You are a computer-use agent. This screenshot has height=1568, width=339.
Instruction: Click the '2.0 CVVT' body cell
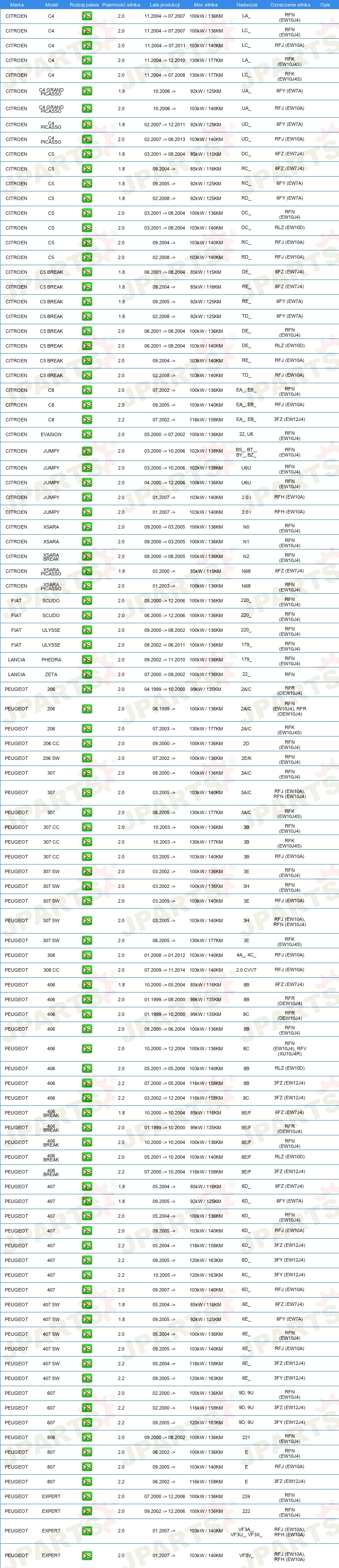[x=246, y=970]
